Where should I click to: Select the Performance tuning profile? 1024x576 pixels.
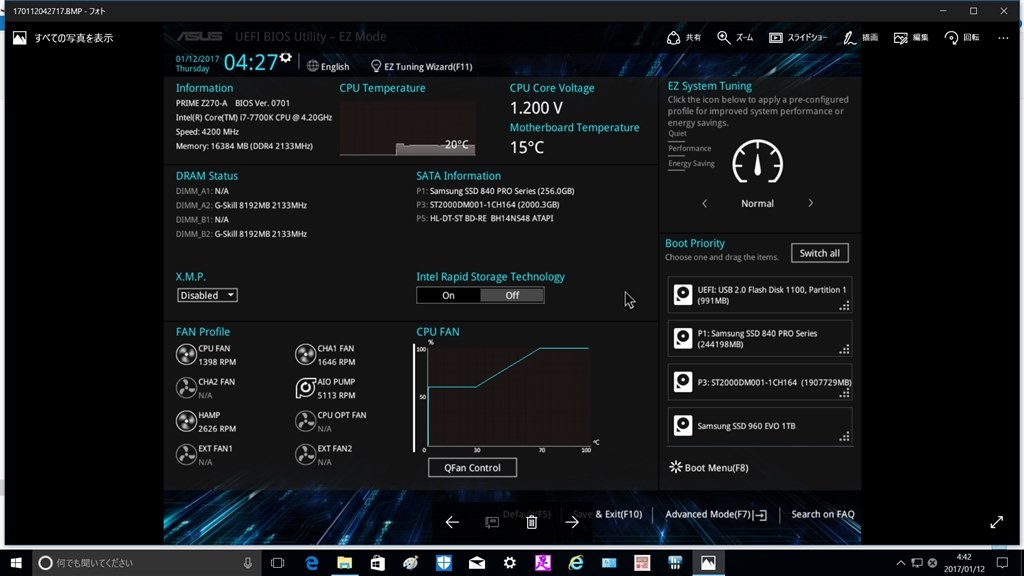coord(690,148)
